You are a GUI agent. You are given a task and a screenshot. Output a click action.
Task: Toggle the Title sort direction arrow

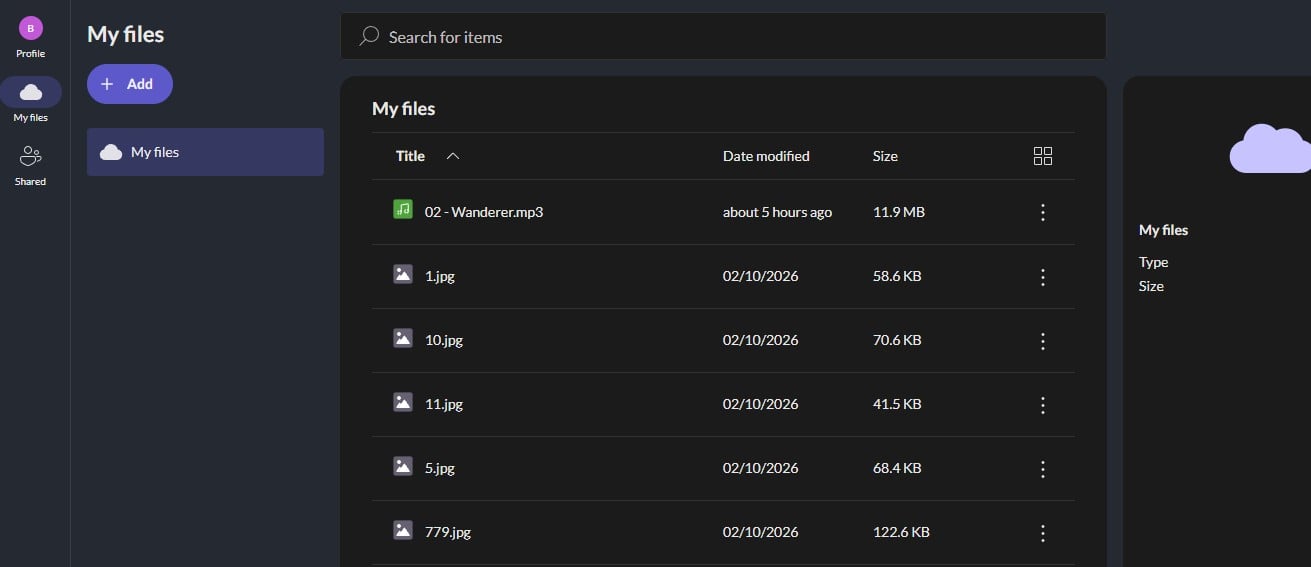click(x=453, y=156)
